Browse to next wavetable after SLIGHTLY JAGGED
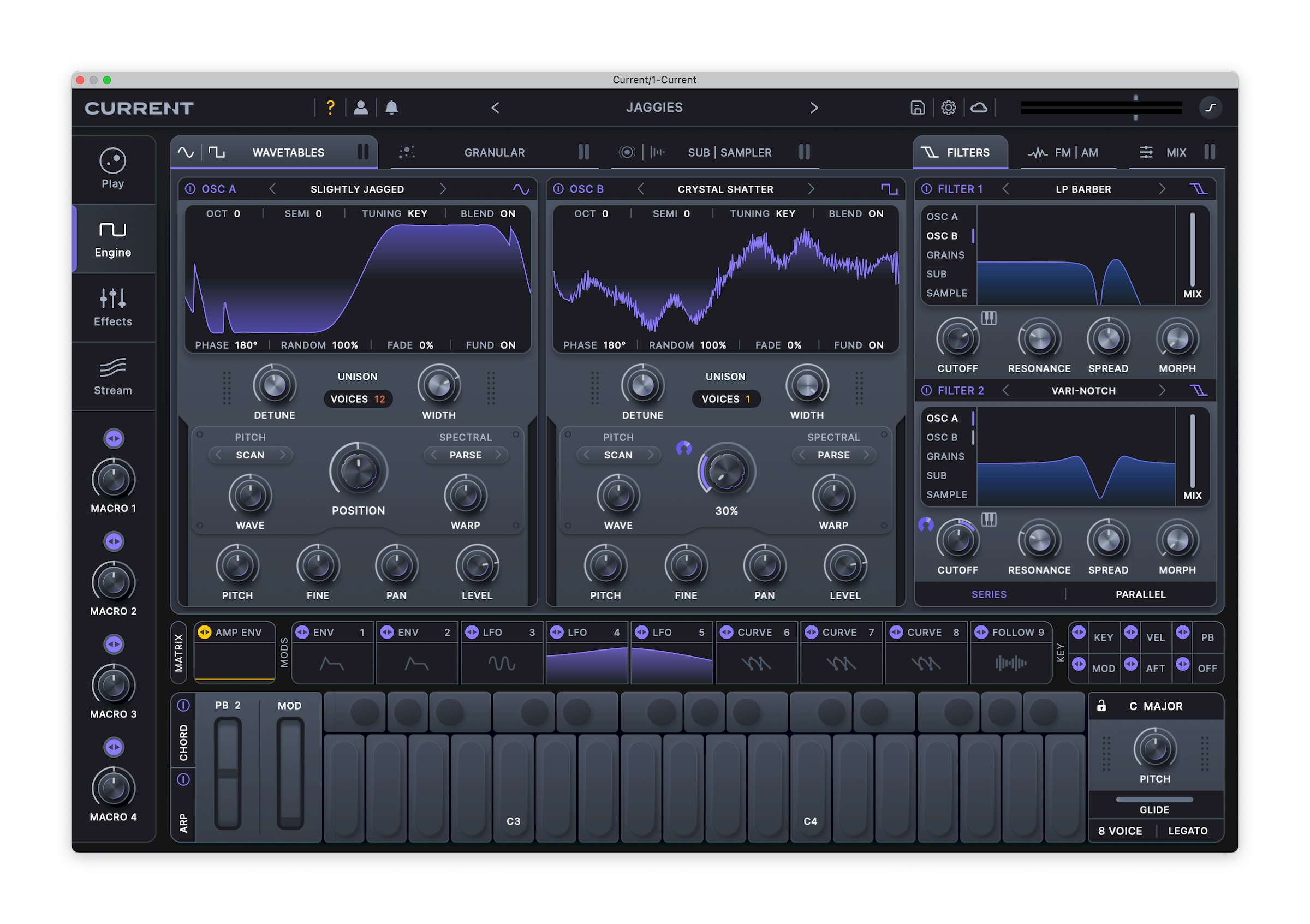The image size is (1310, 924). [x=443, y=189]
